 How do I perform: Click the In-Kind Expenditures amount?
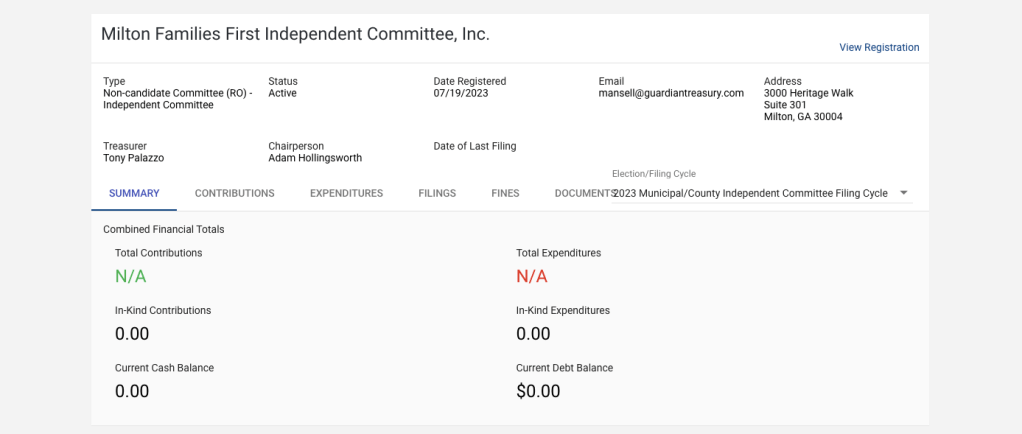pos(533,333)
